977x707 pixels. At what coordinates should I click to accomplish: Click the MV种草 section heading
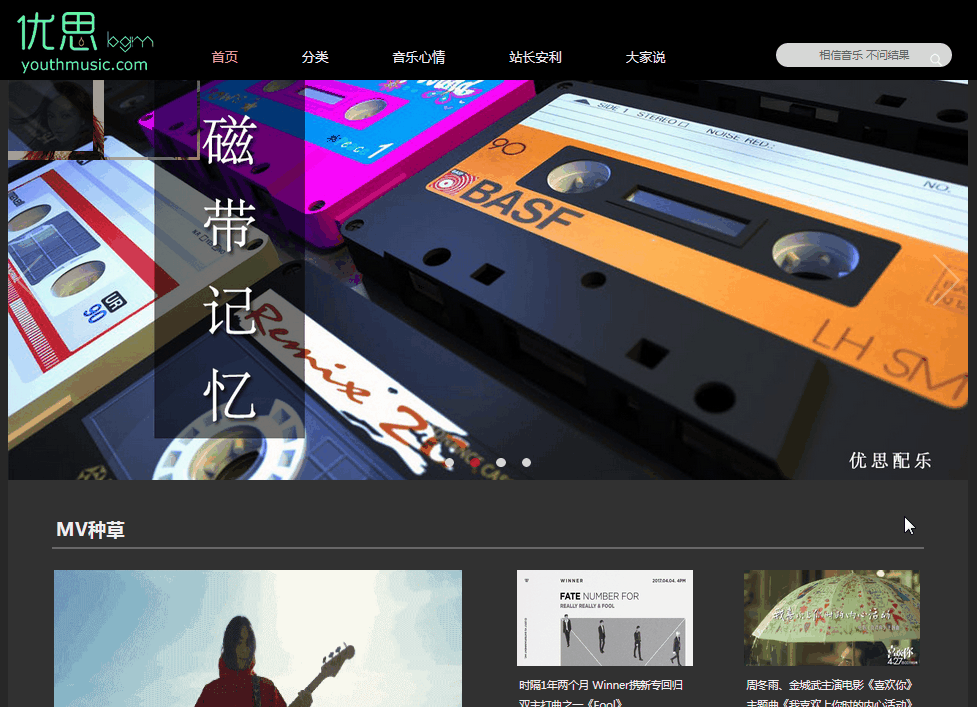[x=90, y=529]
